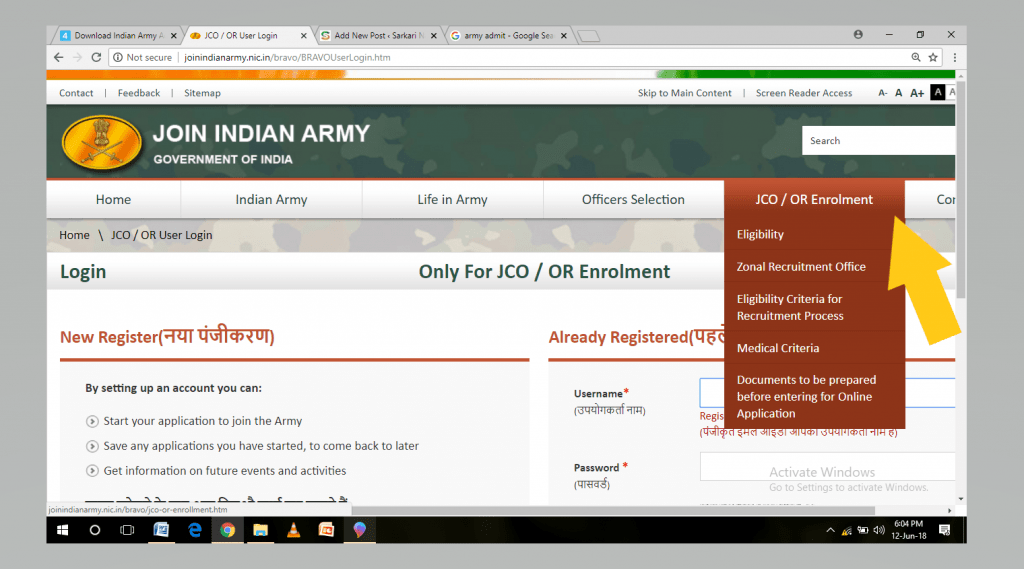Open Screen Reader Access link

pos(804,93)
